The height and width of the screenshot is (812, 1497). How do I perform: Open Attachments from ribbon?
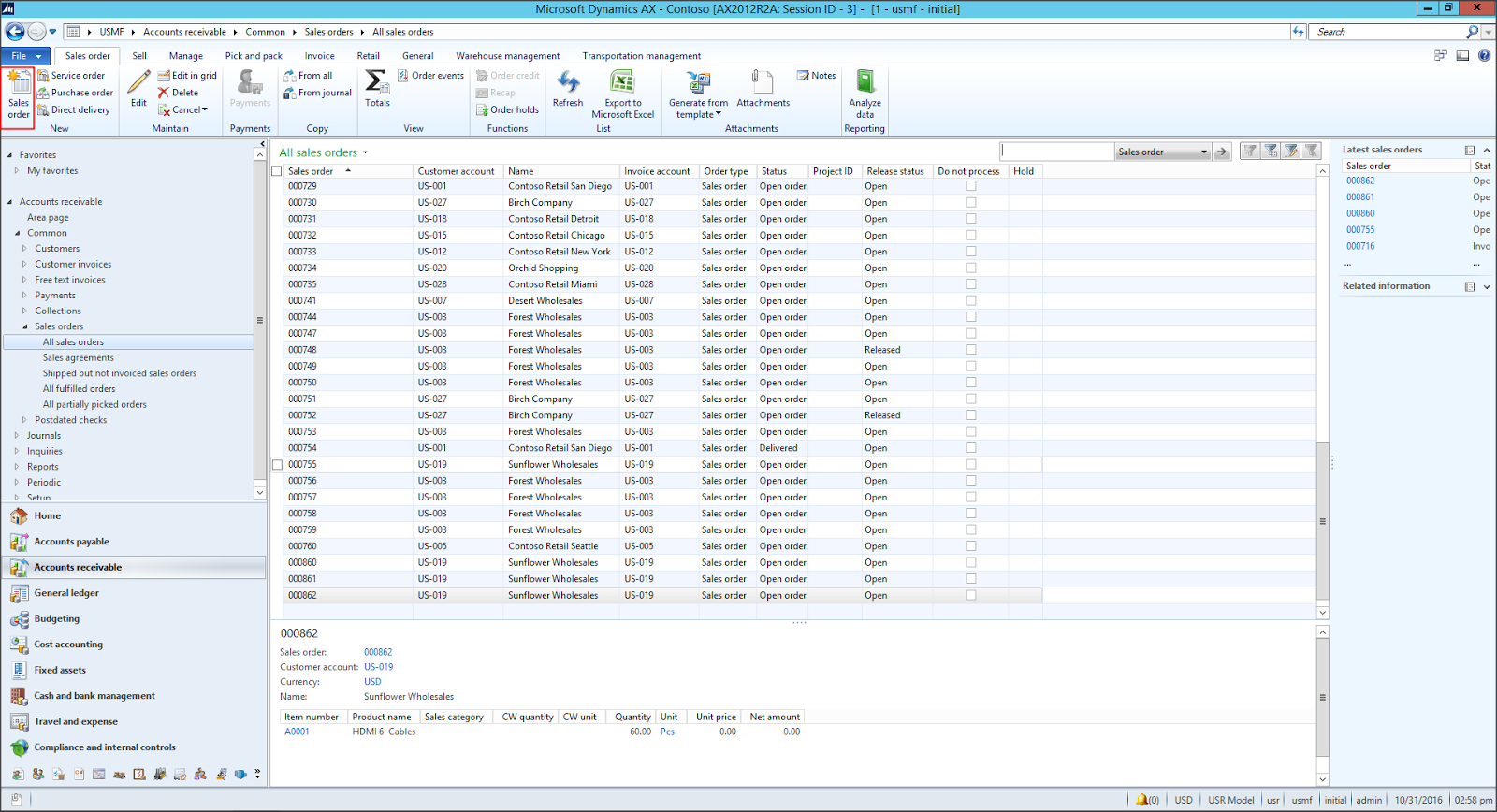[x=763, y=89]
